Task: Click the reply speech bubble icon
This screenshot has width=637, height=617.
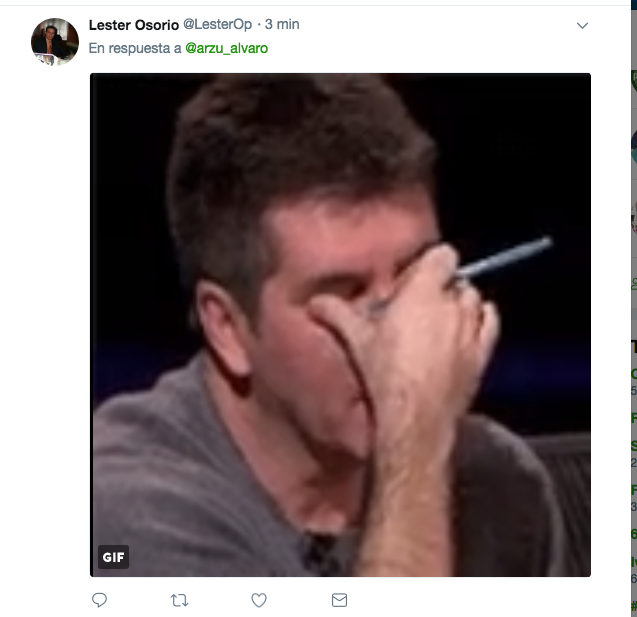Action: click(x=99, y=600)
